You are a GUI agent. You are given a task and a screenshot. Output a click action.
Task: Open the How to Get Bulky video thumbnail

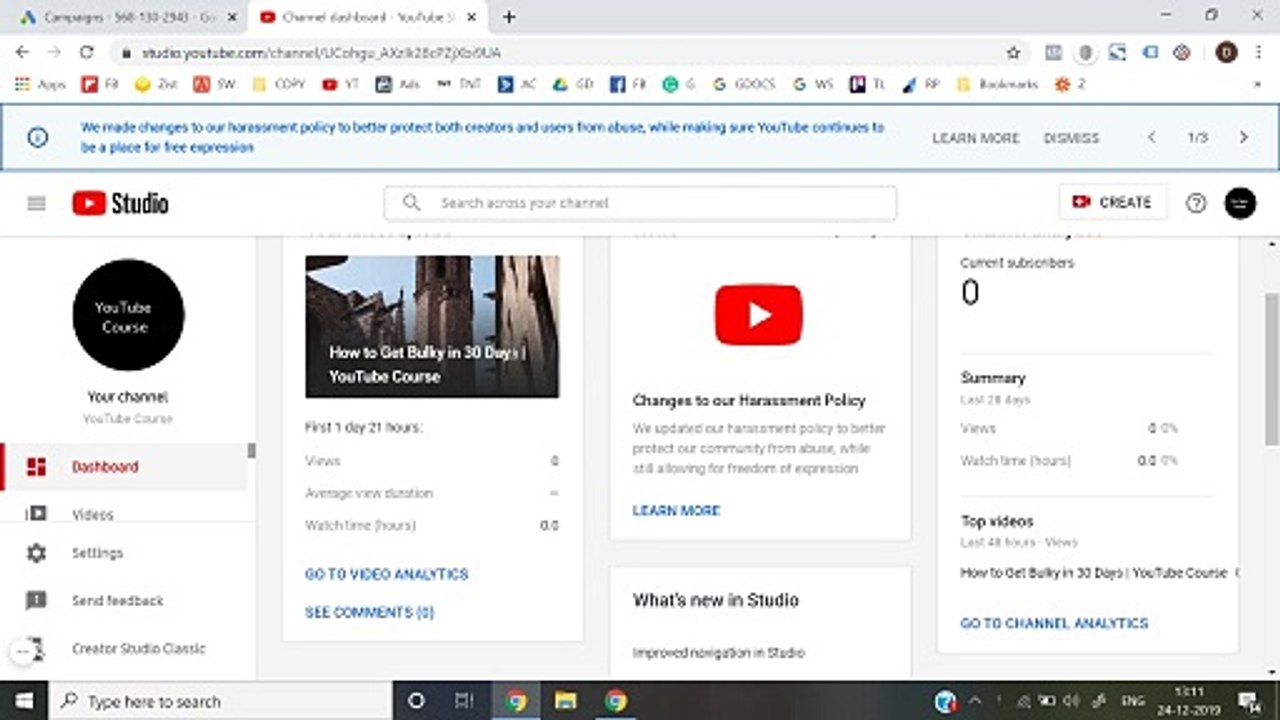432,326
